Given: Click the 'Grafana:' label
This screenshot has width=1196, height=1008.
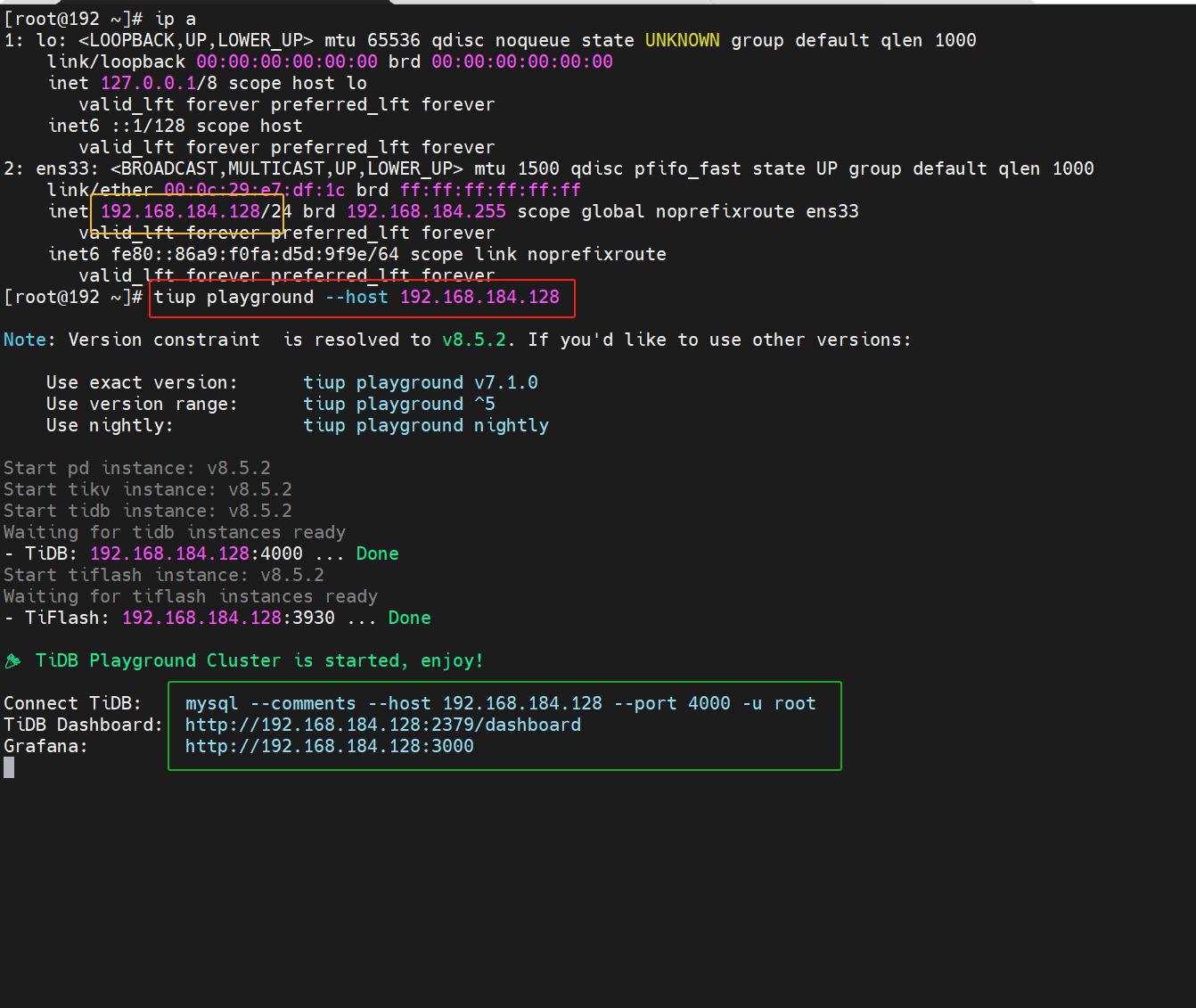Looking at the screenshot, I should click(45, 746).
